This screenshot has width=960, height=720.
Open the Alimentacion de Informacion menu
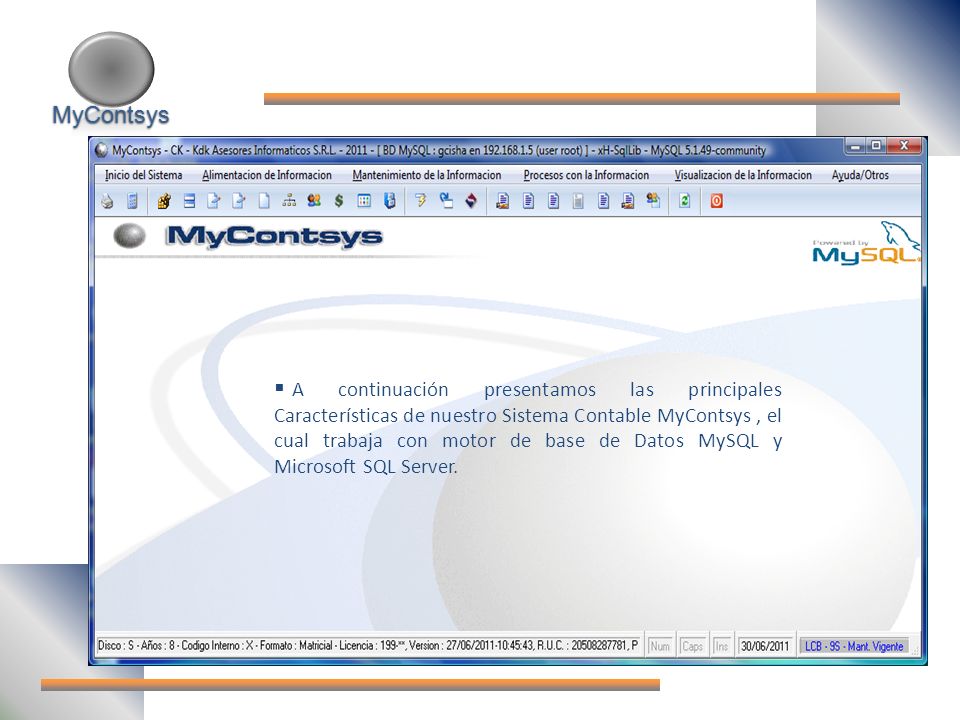(267, 175)
